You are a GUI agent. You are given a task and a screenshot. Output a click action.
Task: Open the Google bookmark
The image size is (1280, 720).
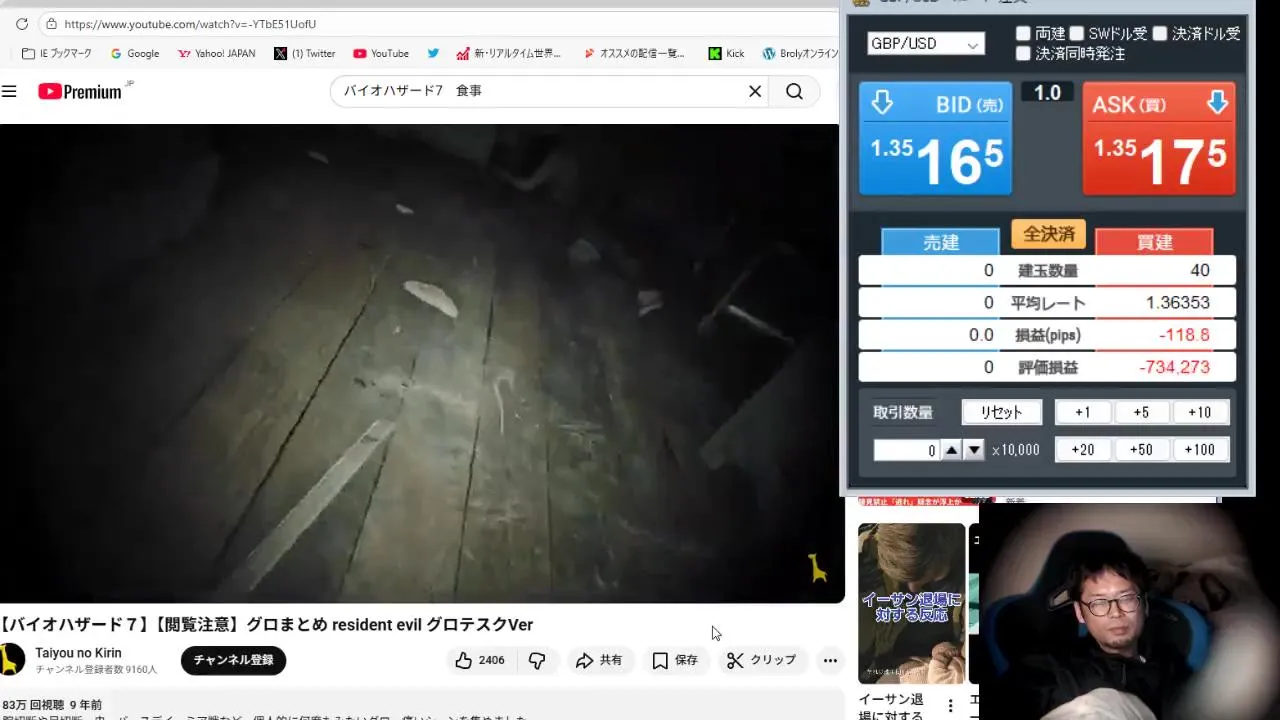tap(135, 54)
